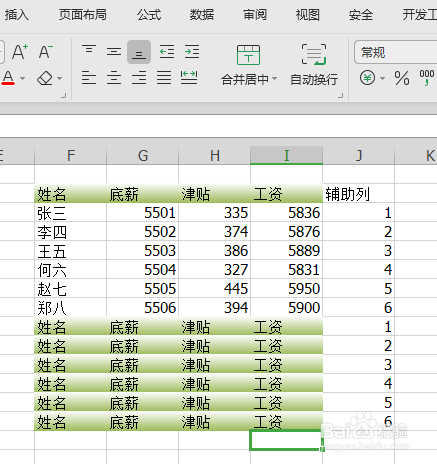The height and width of the screenshot is (464, 437).
Task: Select cell with value 445
Action: (215, 289)
